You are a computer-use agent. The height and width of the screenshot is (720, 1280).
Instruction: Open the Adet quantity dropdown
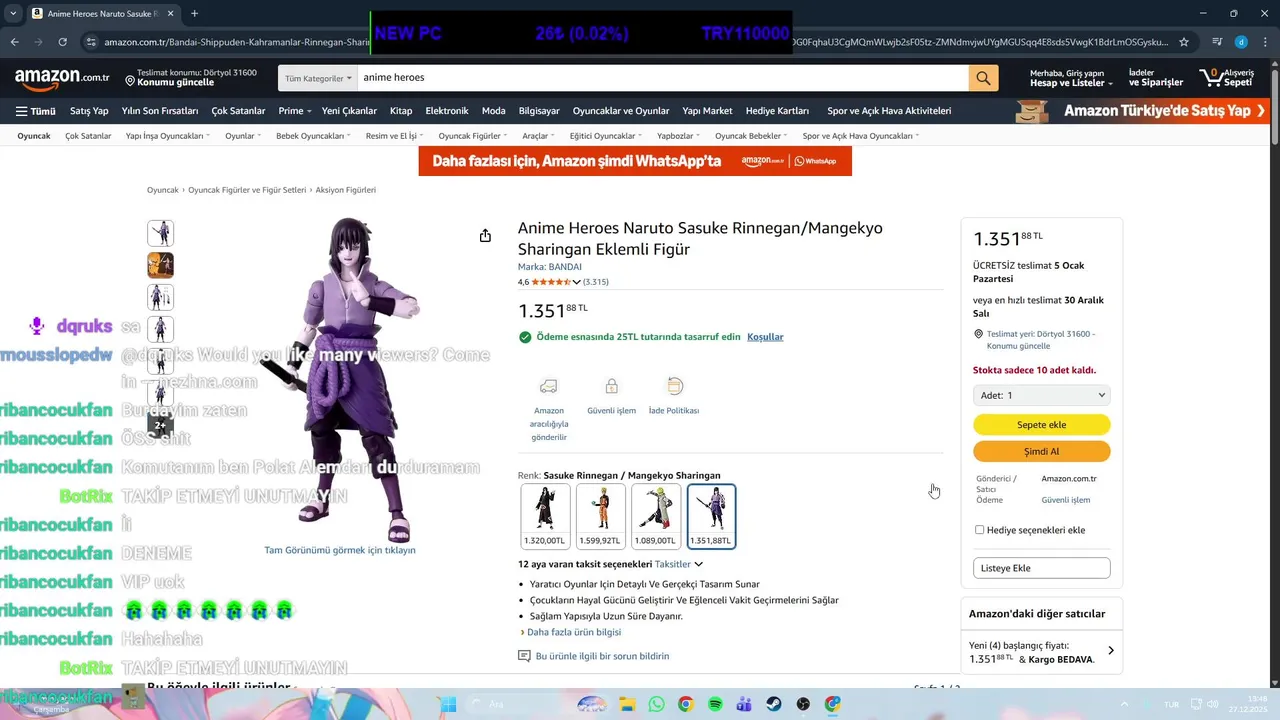point(1041,395)
